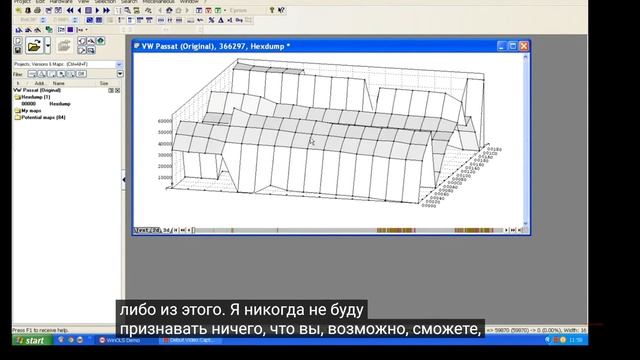Click the Off filter button
The height and width of the screenshot is (360, 640).
coord(81,74)
